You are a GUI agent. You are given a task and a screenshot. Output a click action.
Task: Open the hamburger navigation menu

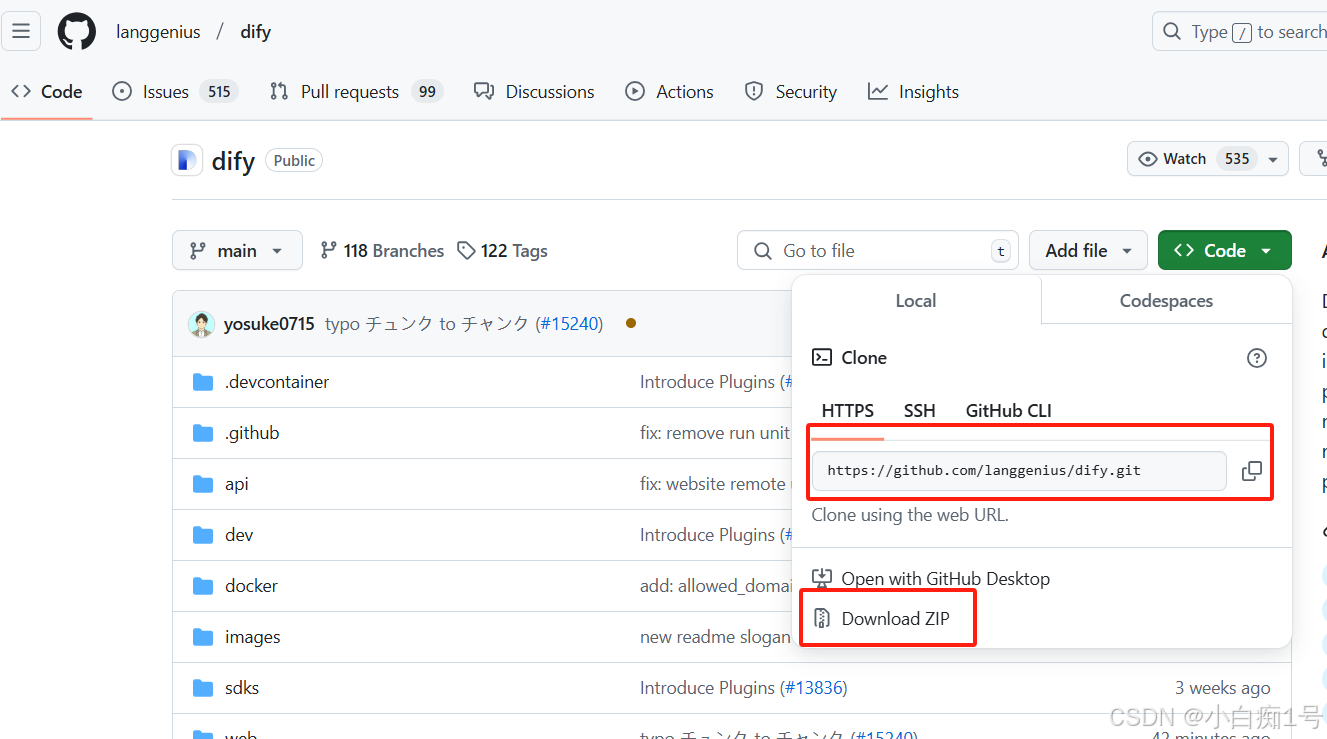click(21, 31)
